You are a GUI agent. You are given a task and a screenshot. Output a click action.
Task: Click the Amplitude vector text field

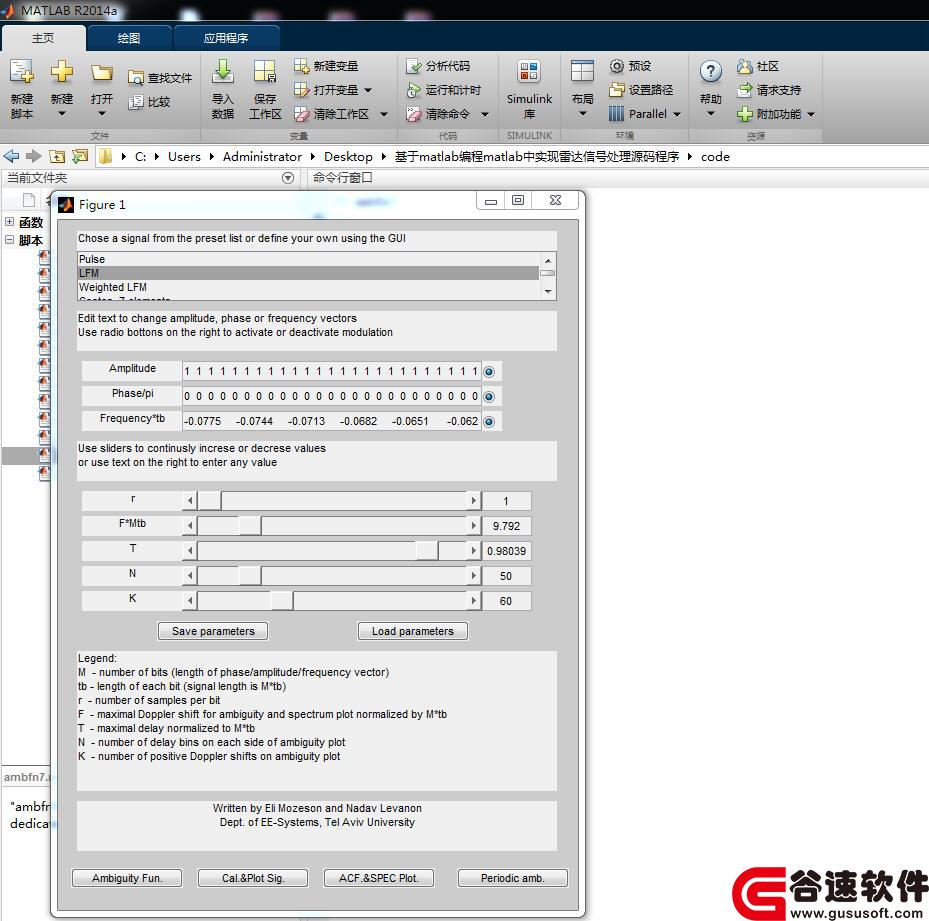pos(331,372)
